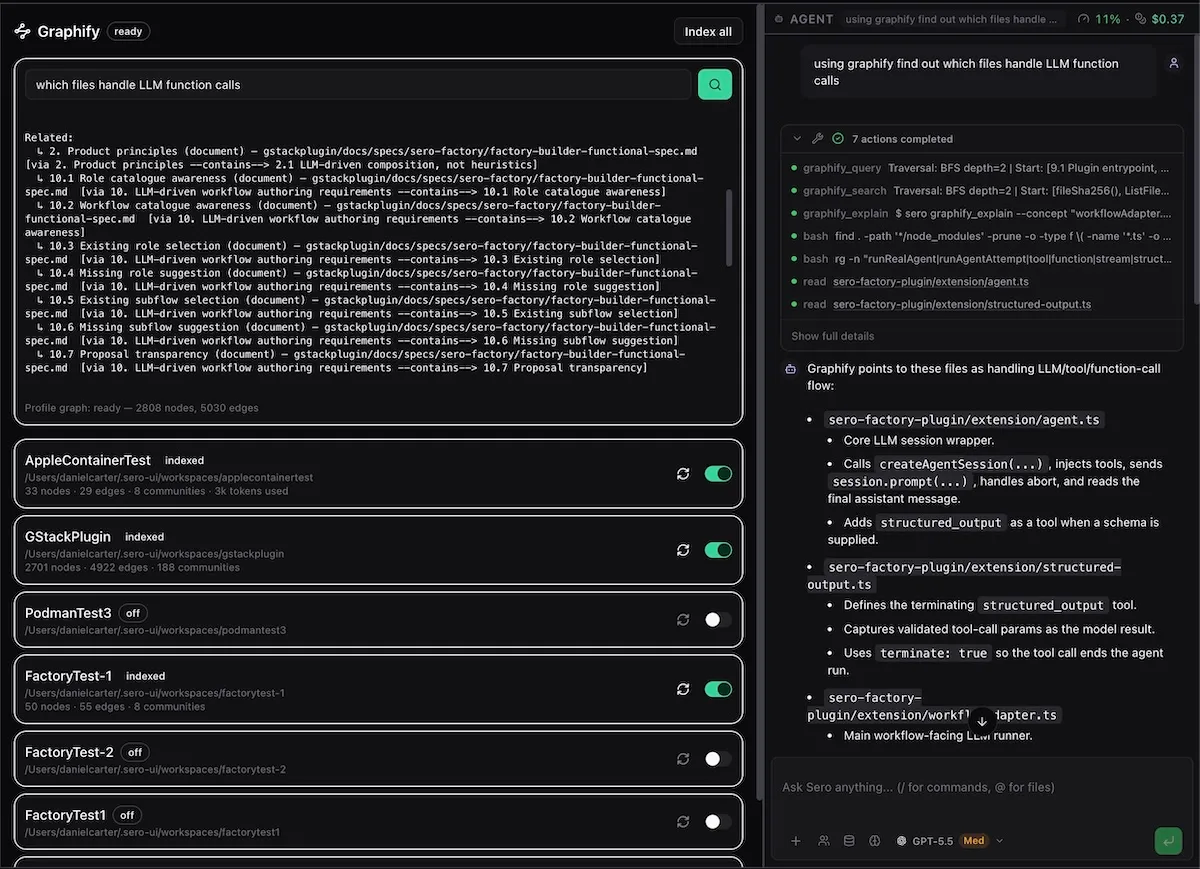Enable the FactoryTest-2 workspace toggle

click(x=718, y=759)
